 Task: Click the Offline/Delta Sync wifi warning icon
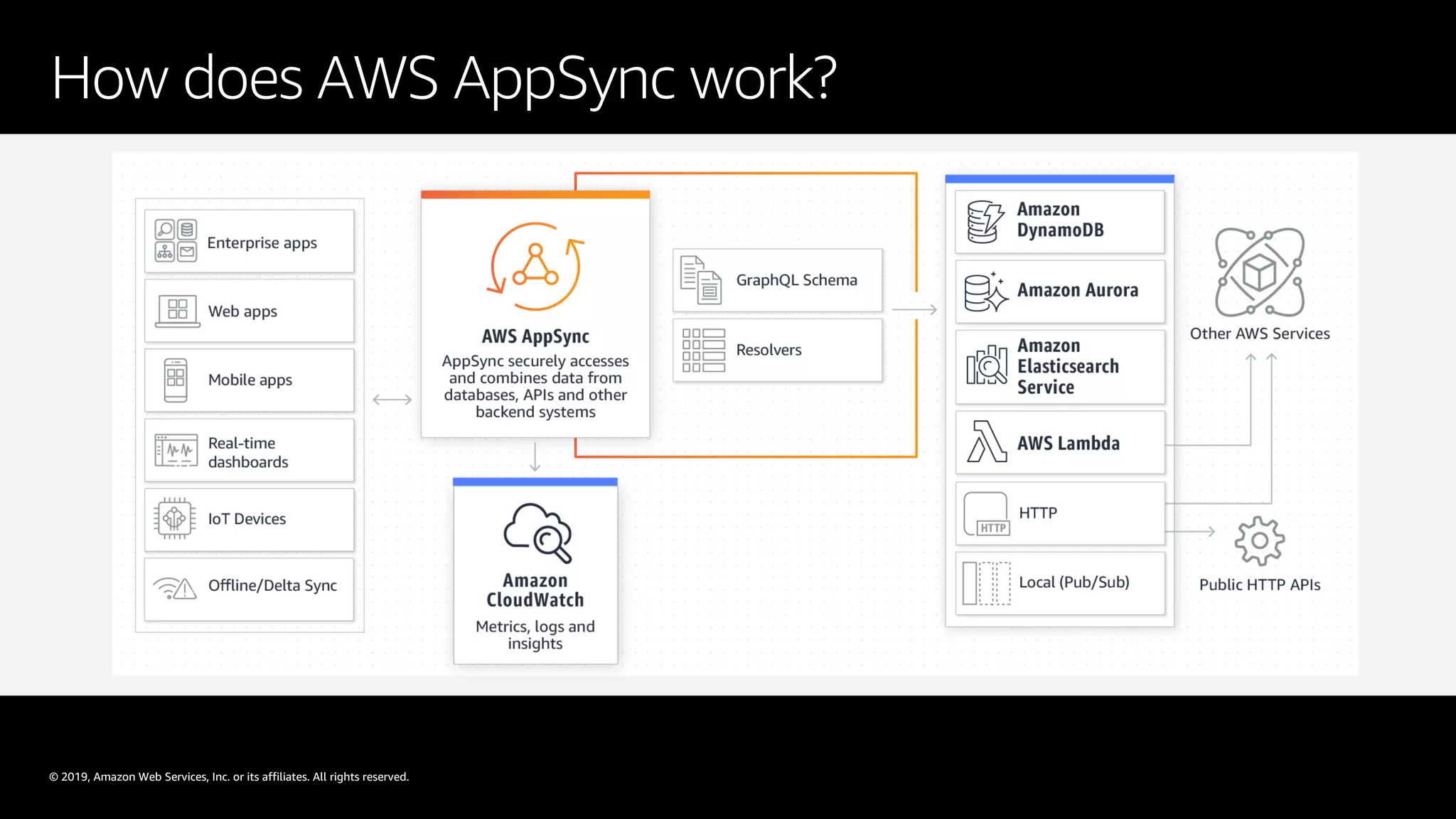click(175, 588)
